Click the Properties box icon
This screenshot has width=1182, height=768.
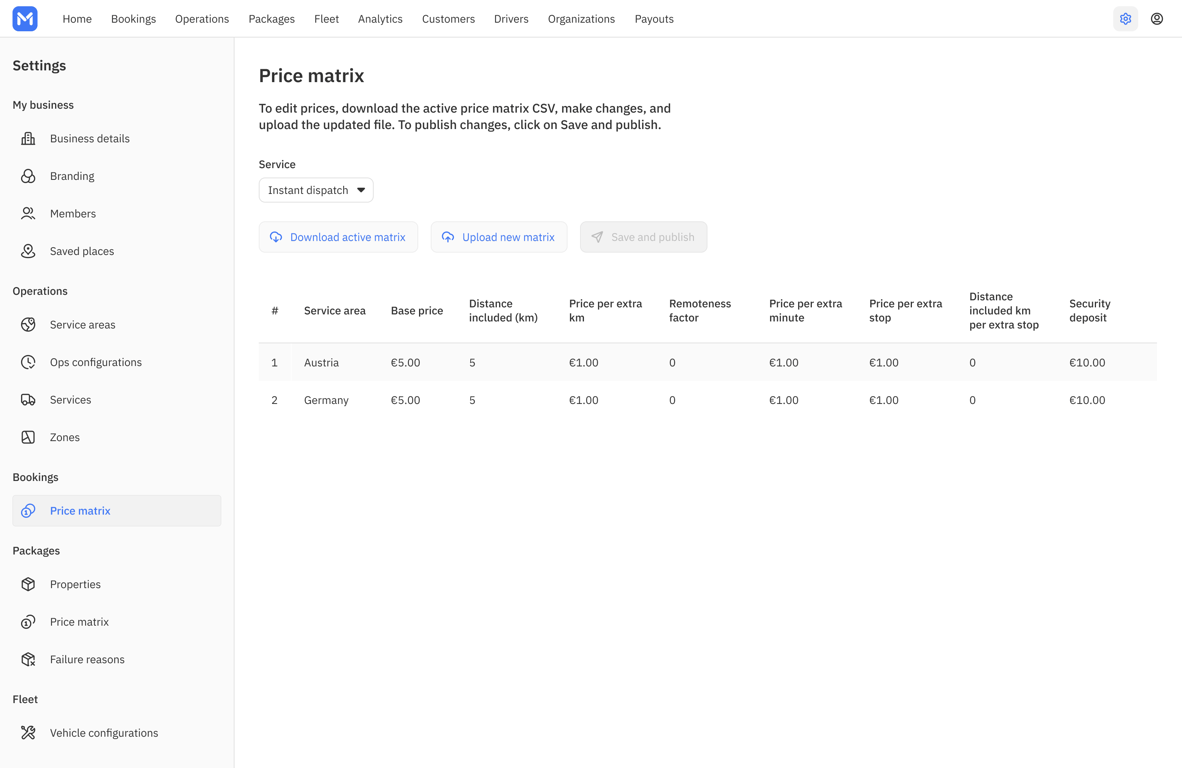(28, 585)
